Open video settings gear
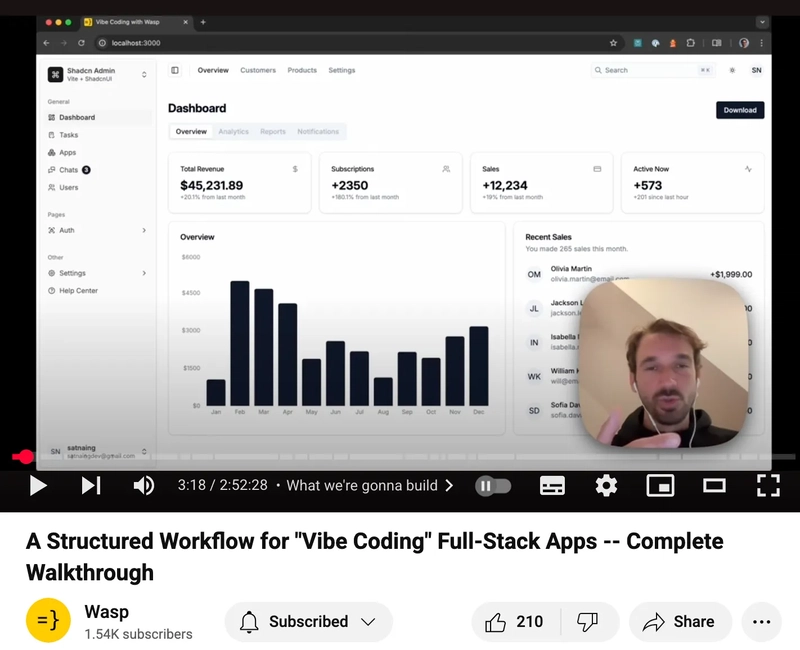Image resolution: width=800 pixels, height=650 pixels. [x=606, y=485]
